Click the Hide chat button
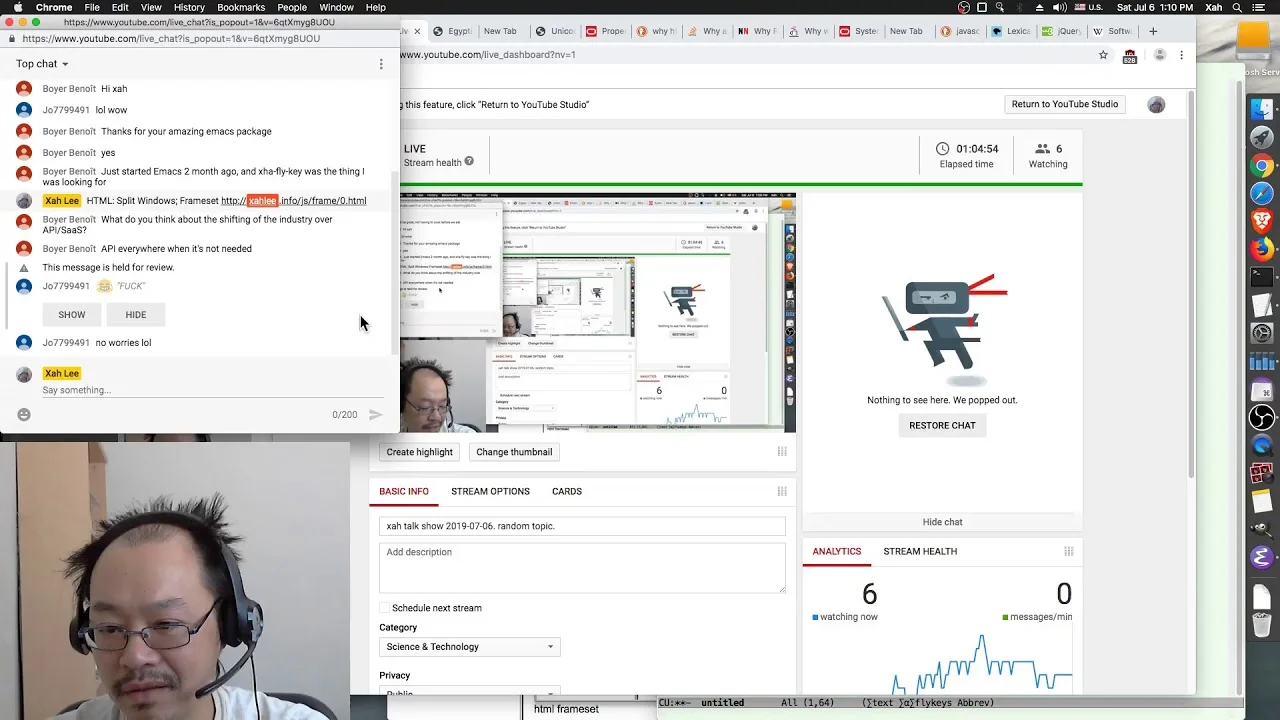Screen dimensions: 1280x720 pos(942,522)
